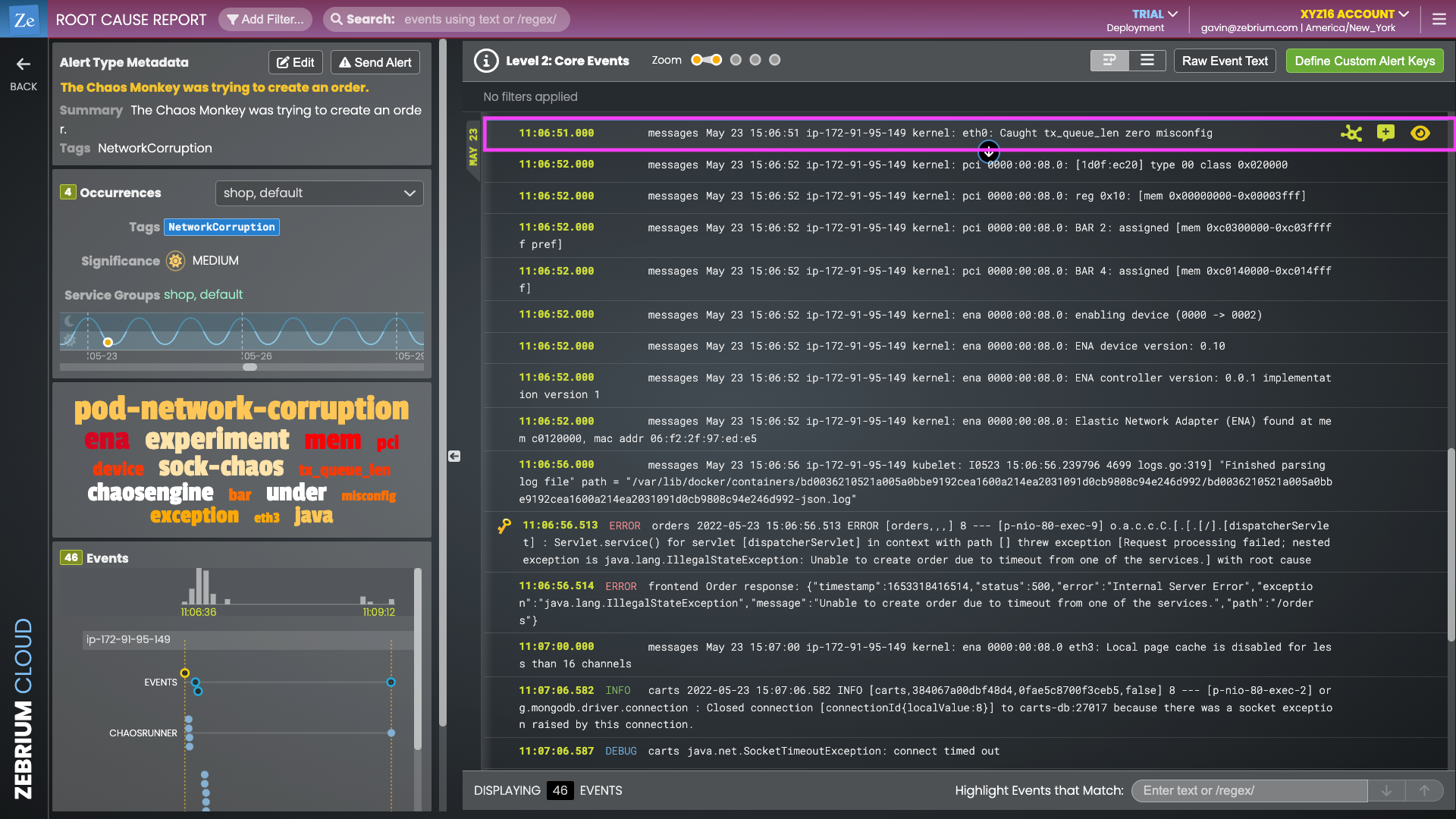This screenshot has width=1456, height=819.
Task: Add a comment on the tx_queue_len misconfig event
Action: [1387, 133]
